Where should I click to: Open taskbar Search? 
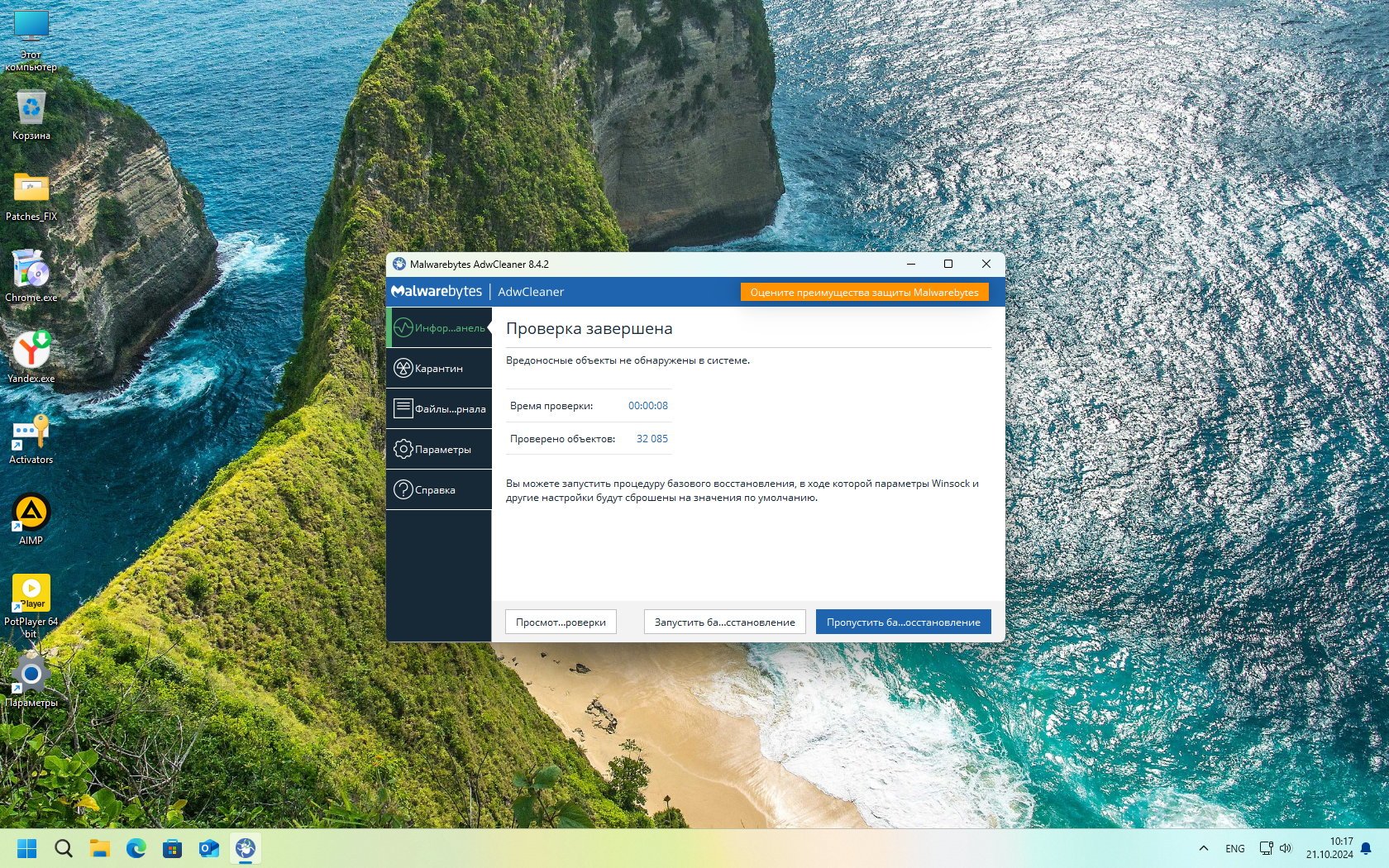(x=64, y=848)
